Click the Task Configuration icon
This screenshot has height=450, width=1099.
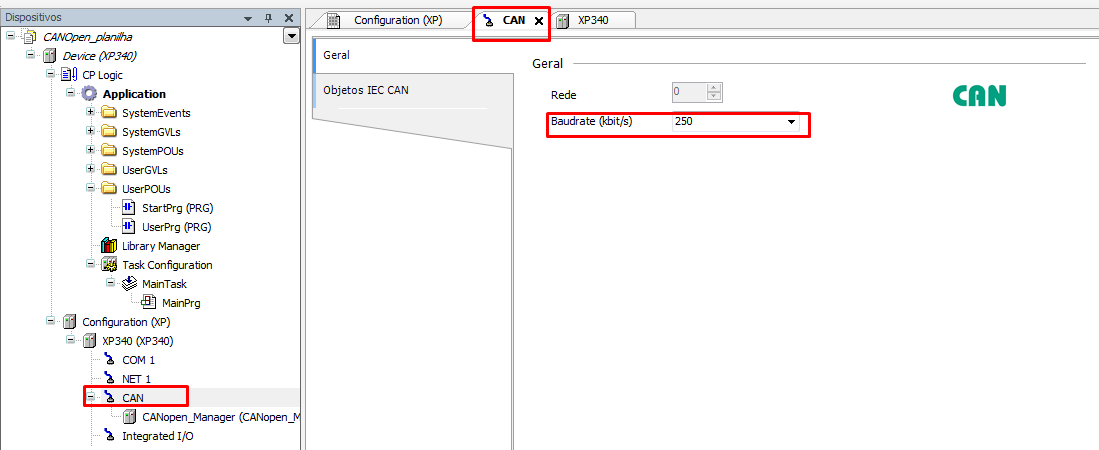(x=109, y=265)
